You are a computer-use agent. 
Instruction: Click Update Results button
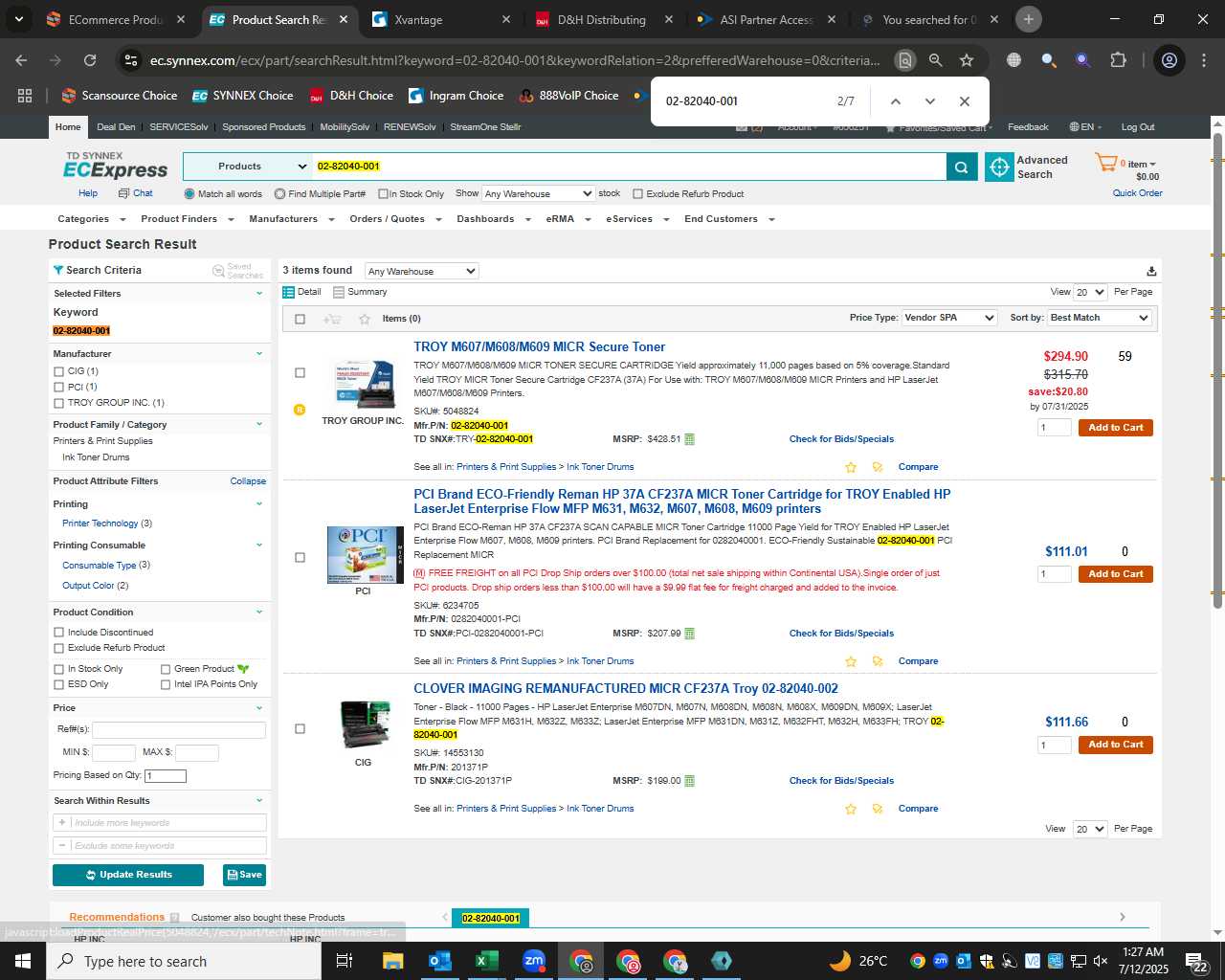coord(128,875)
